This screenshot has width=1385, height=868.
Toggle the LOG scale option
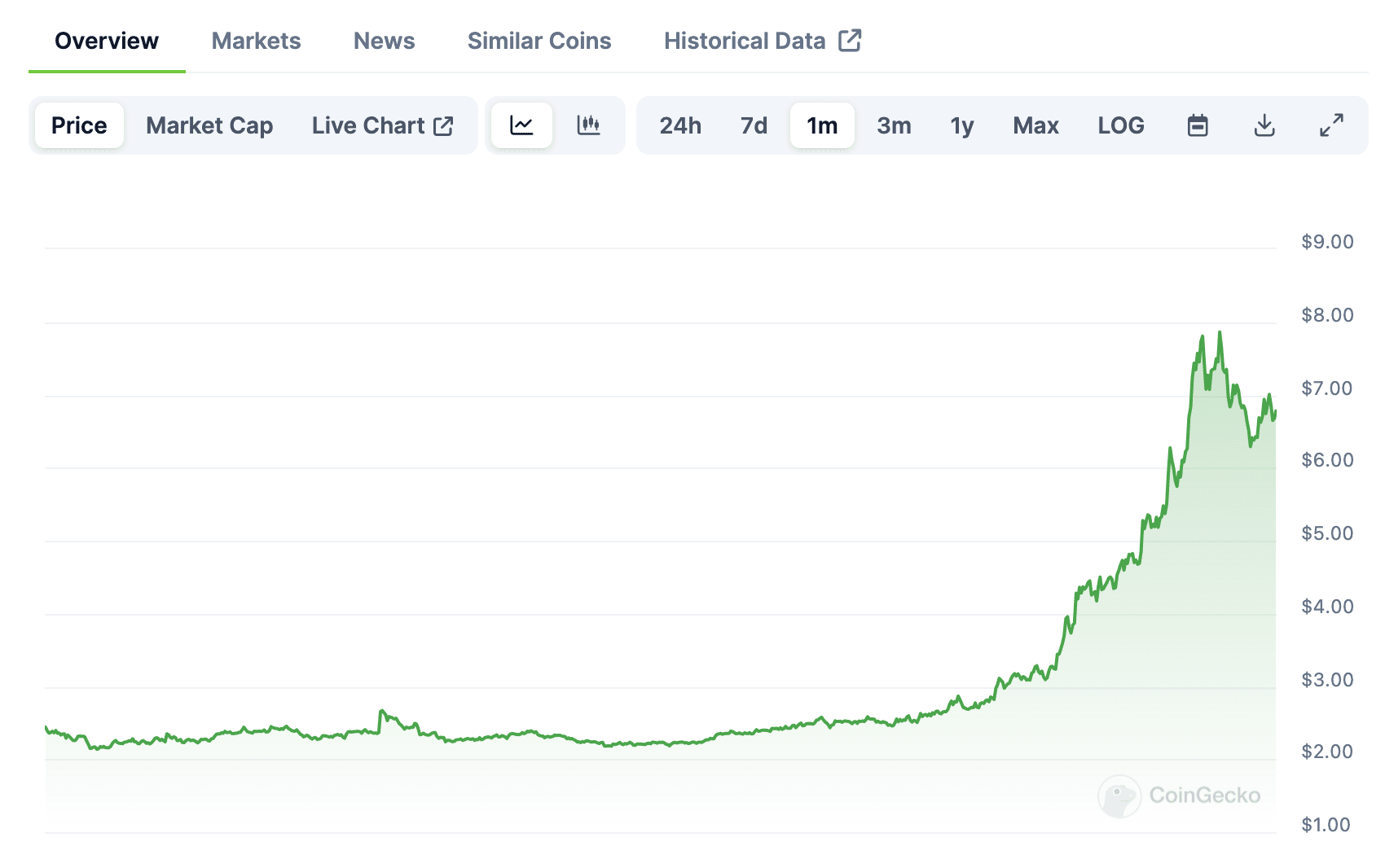tap(1121, 125)
